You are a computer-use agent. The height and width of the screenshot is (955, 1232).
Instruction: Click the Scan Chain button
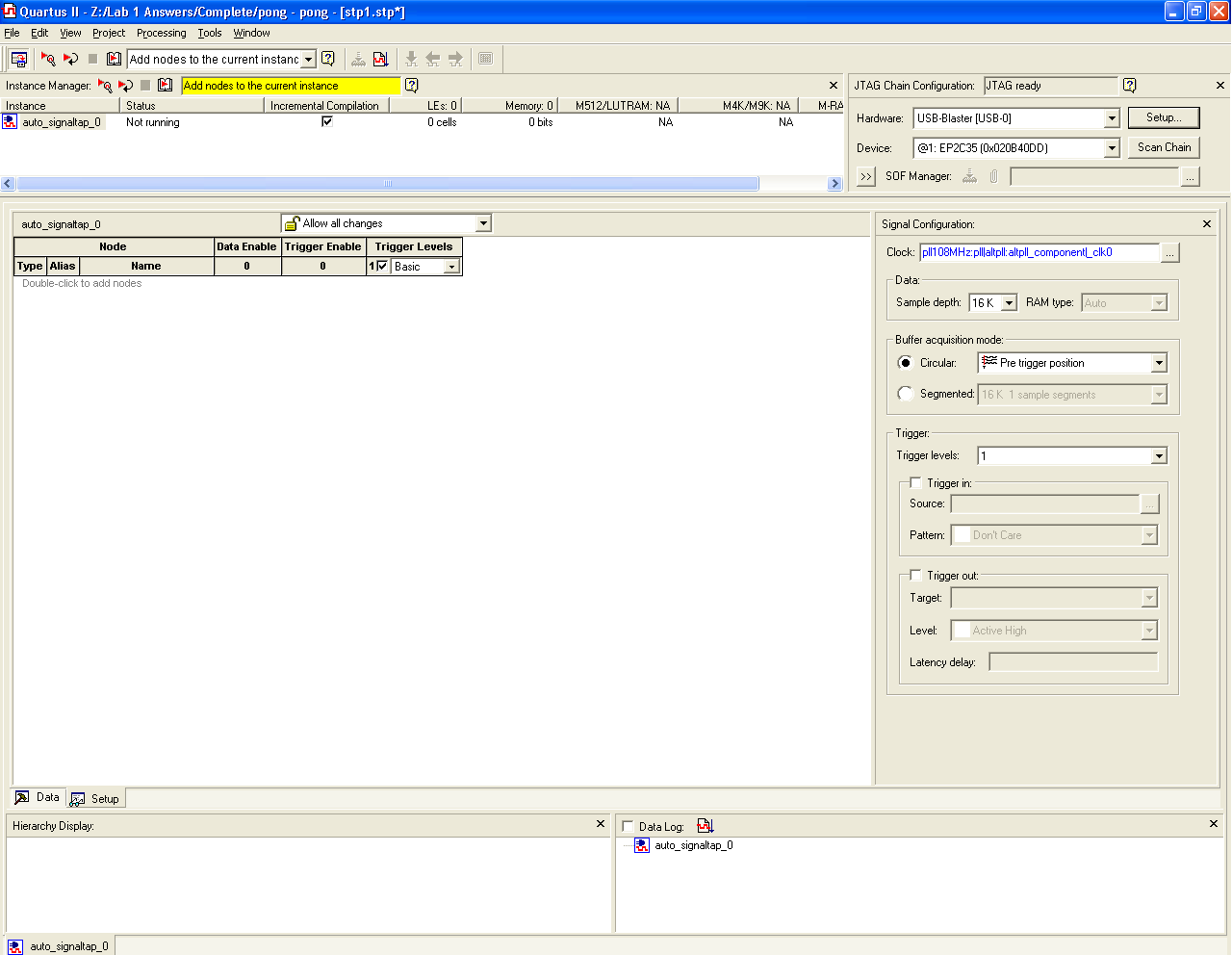click(x=1163, y=147)
